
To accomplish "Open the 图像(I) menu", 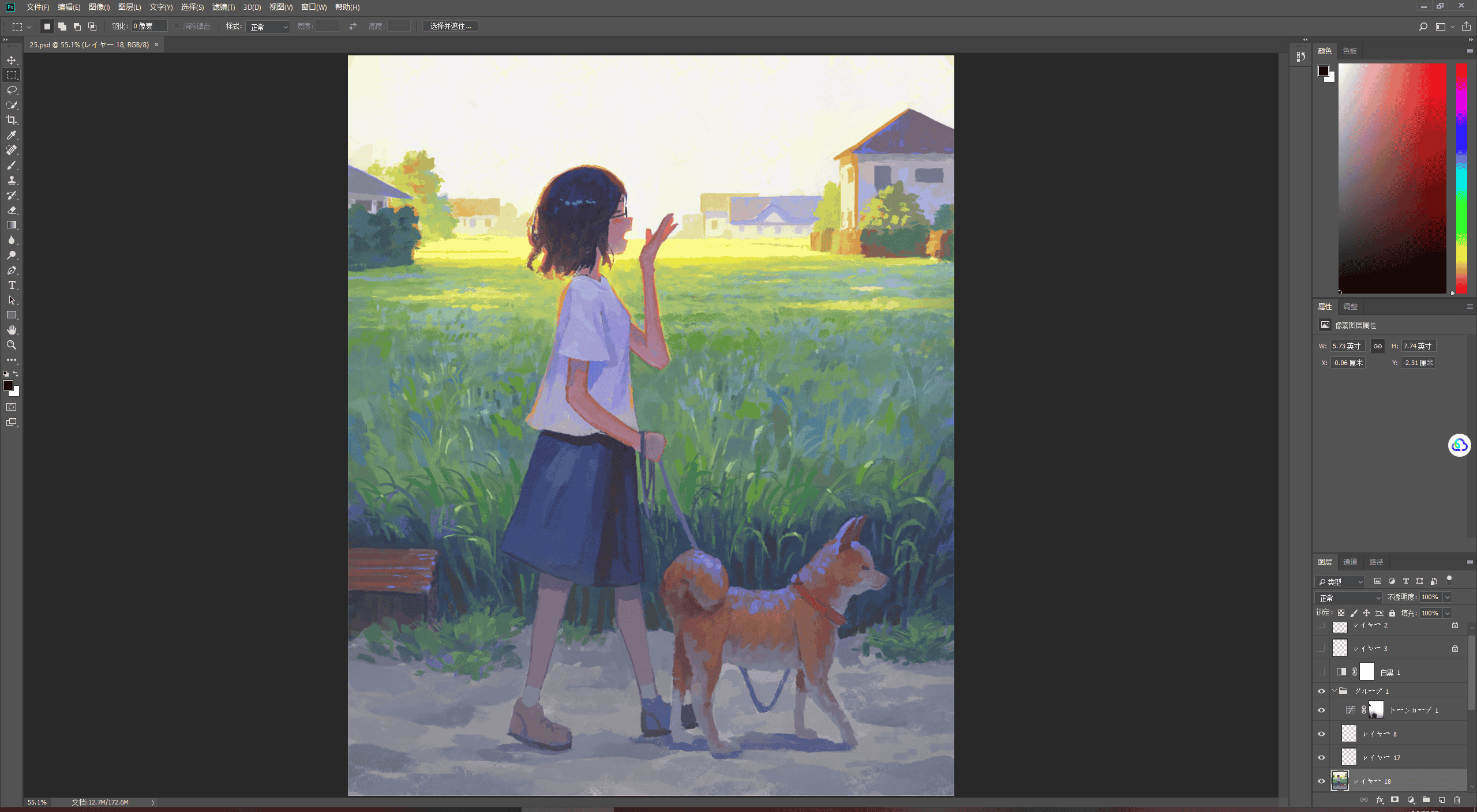I will pos(99,7).
